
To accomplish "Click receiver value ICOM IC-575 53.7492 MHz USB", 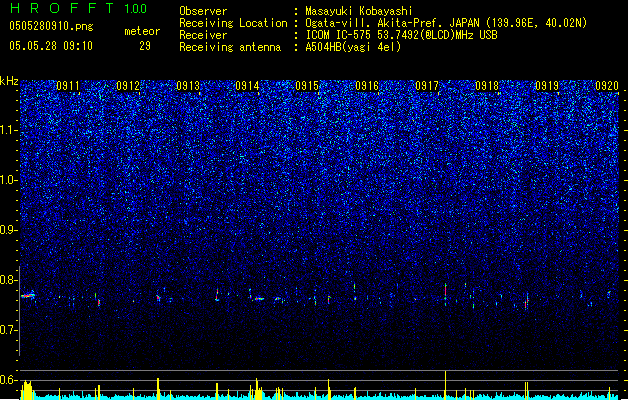I will click(x=402, y=35).
